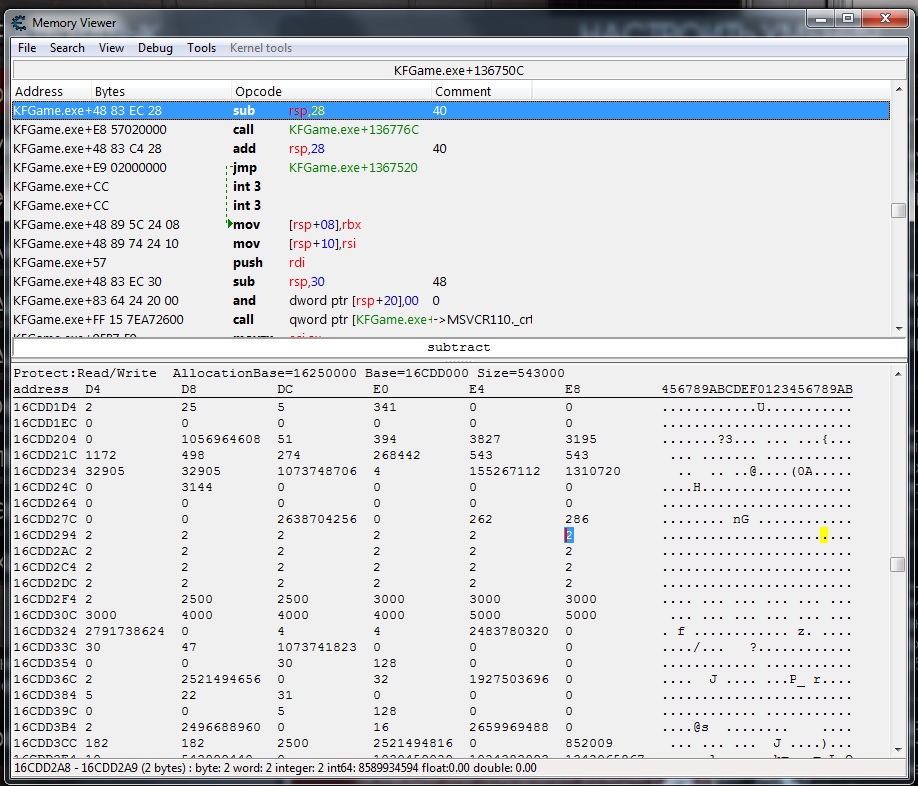Select the 'mov [rsp+10],rsi' instruction
918x786 pixels.
[x=451, y=243]
